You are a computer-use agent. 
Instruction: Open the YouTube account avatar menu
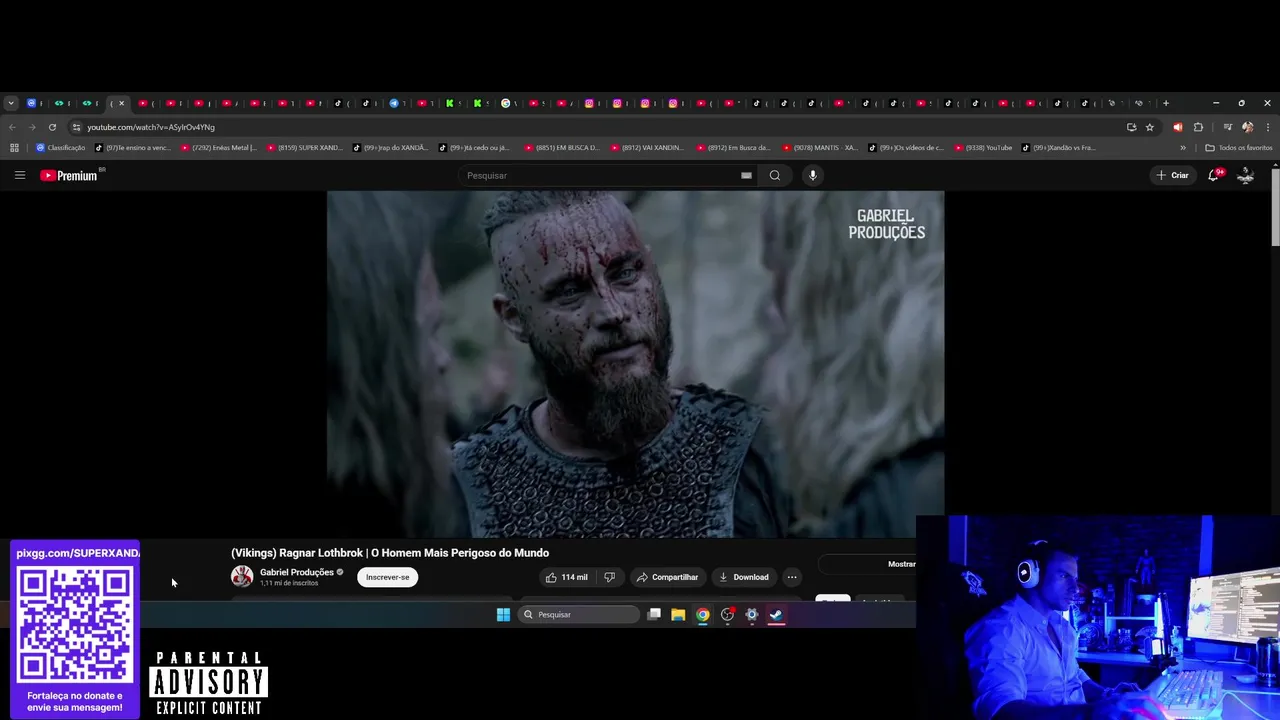[x=1246, y=175]
